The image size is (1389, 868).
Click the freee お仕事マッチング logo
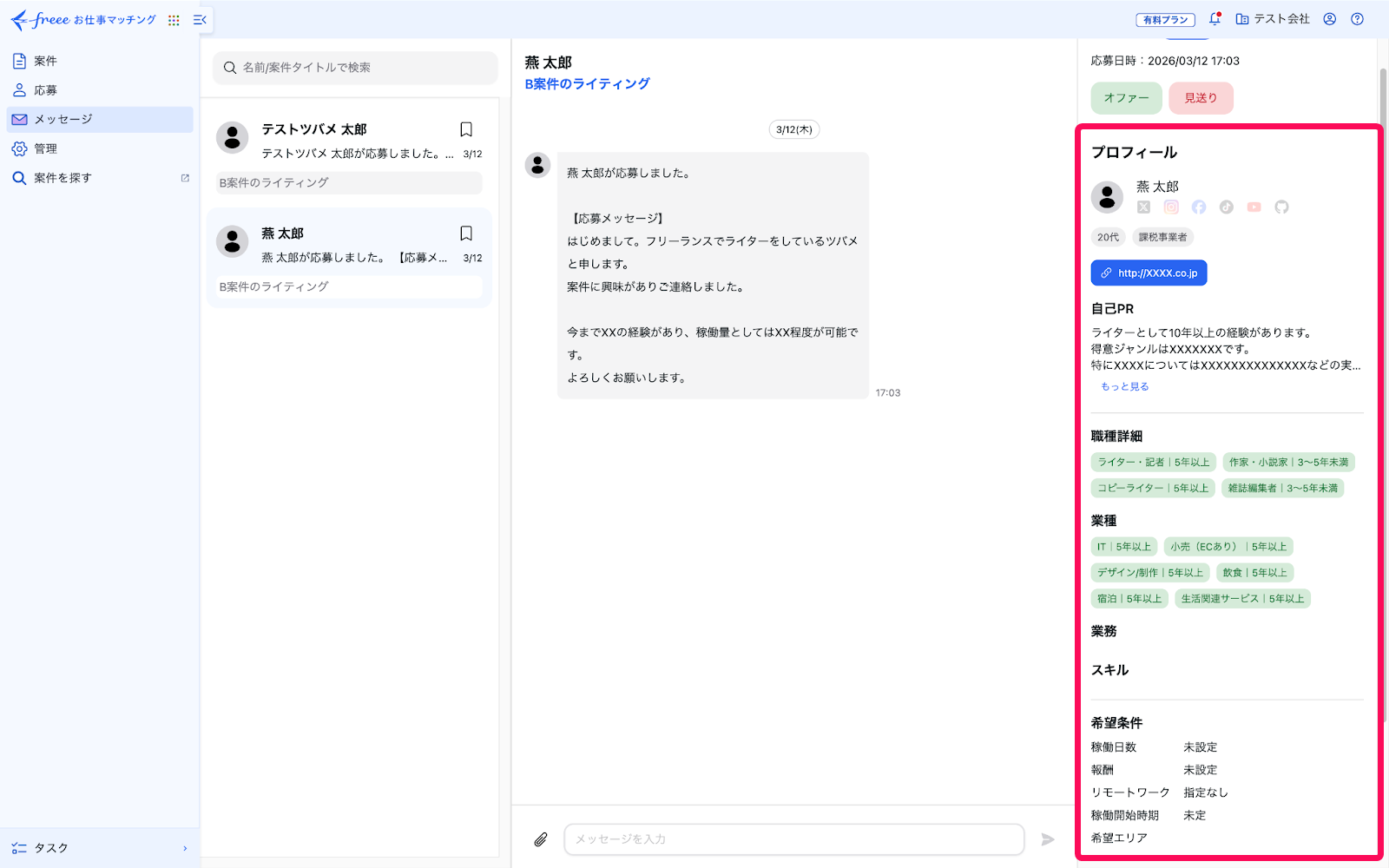(x=83, y=19)
